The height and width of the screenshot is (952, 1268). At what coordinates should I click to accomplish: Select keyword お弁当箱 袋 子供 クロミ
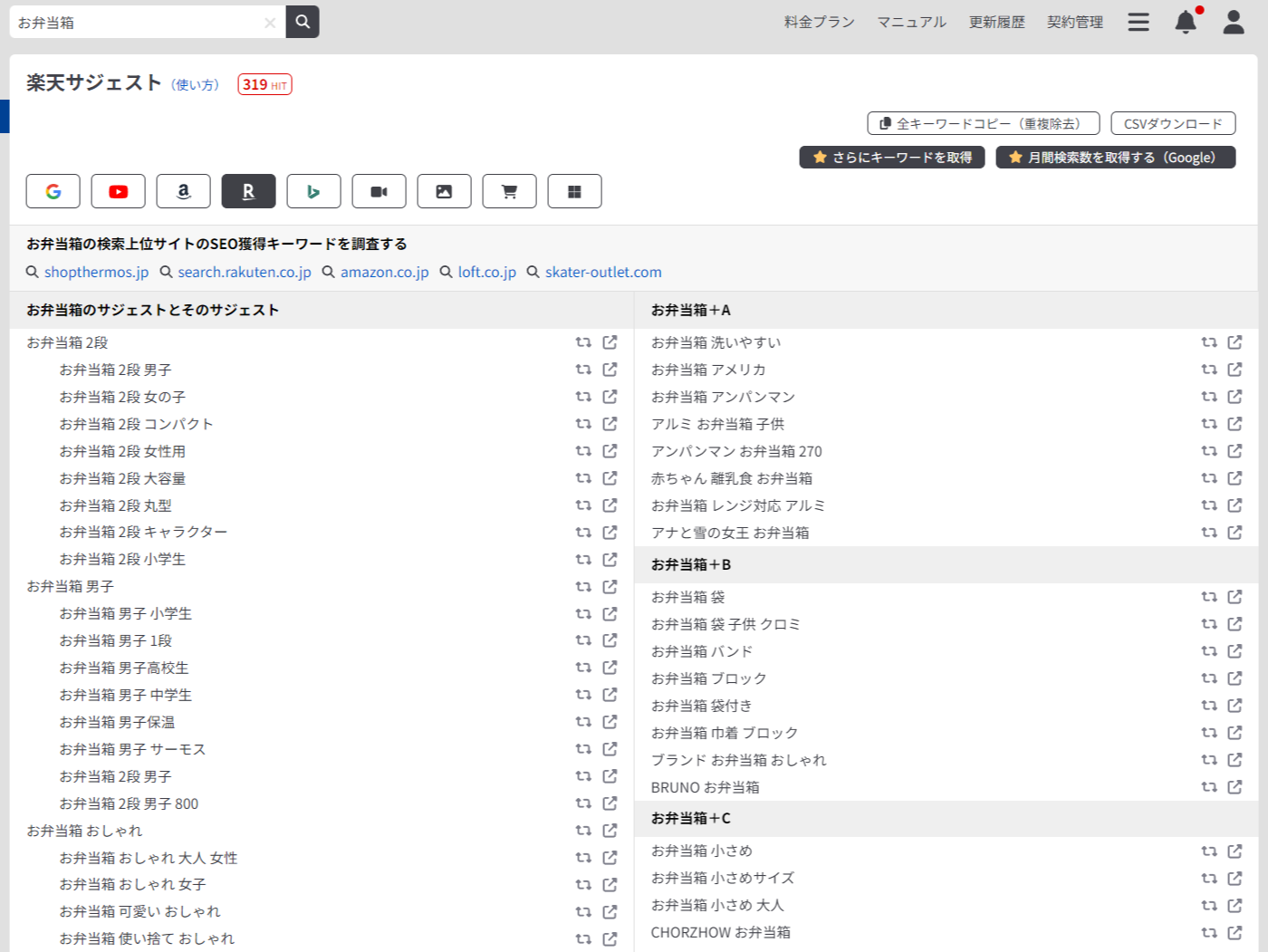(x=725, y=624)
